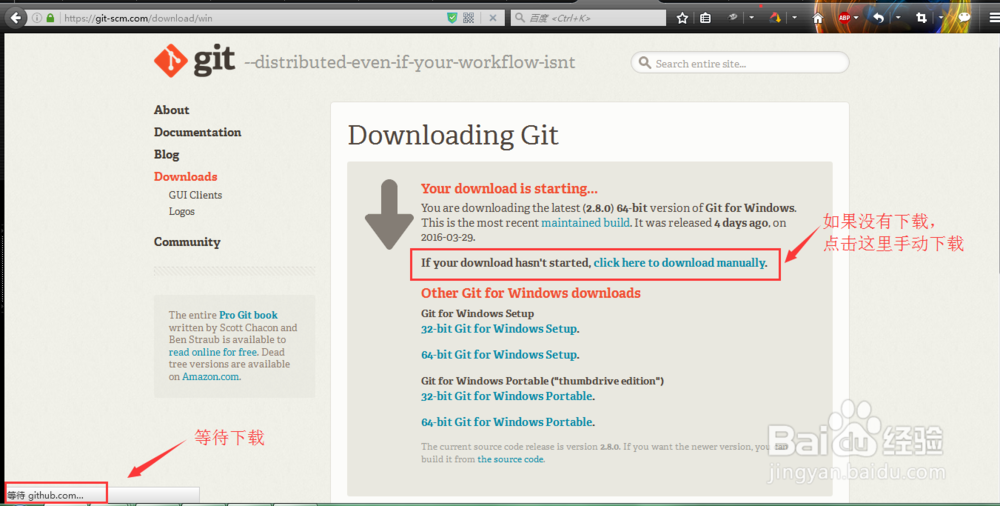Click the magnifier in the Baidu search box
Image resolution: width=1000 pixels, height=506 pixels.
(520, 18)
